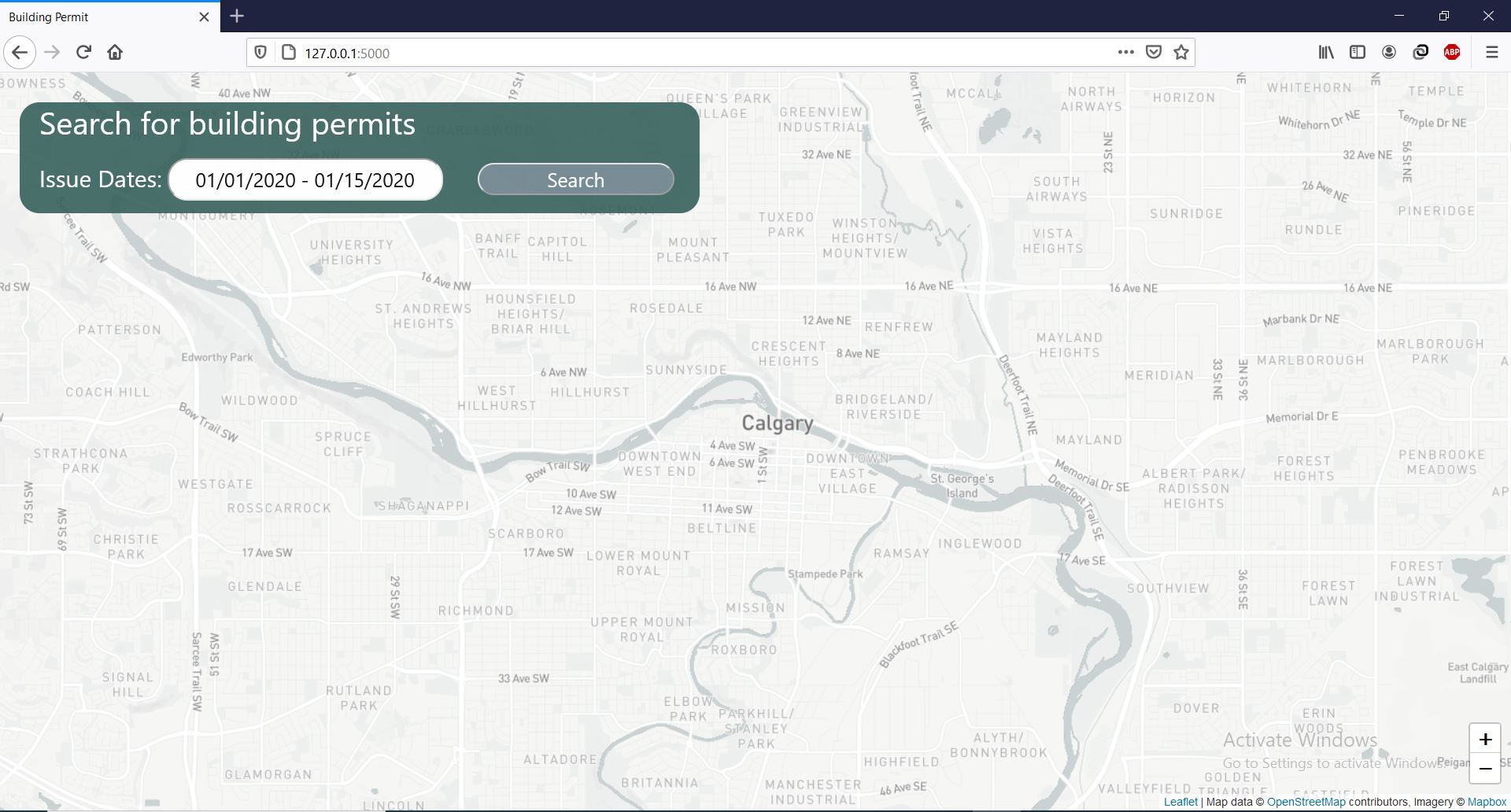Click the Firefox Account profile icon
Screen dimensions: 1511x812
click(1389, 52)
